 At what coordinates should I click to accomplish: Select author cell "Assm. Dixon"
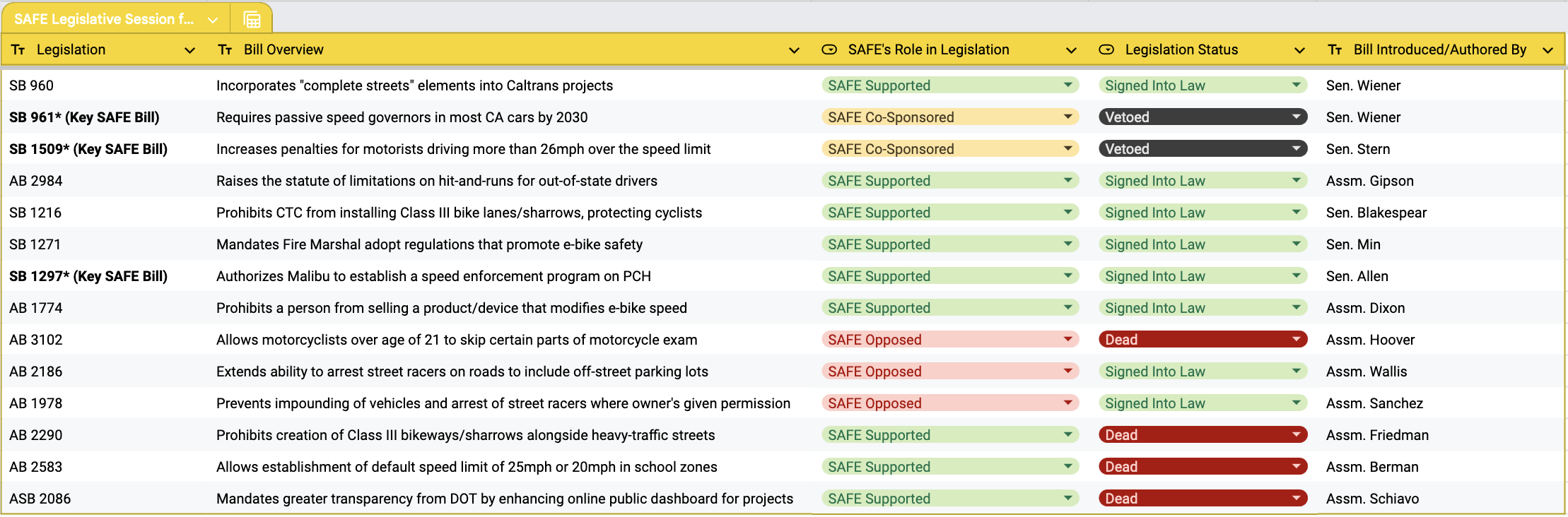(x=1441, y=308)
